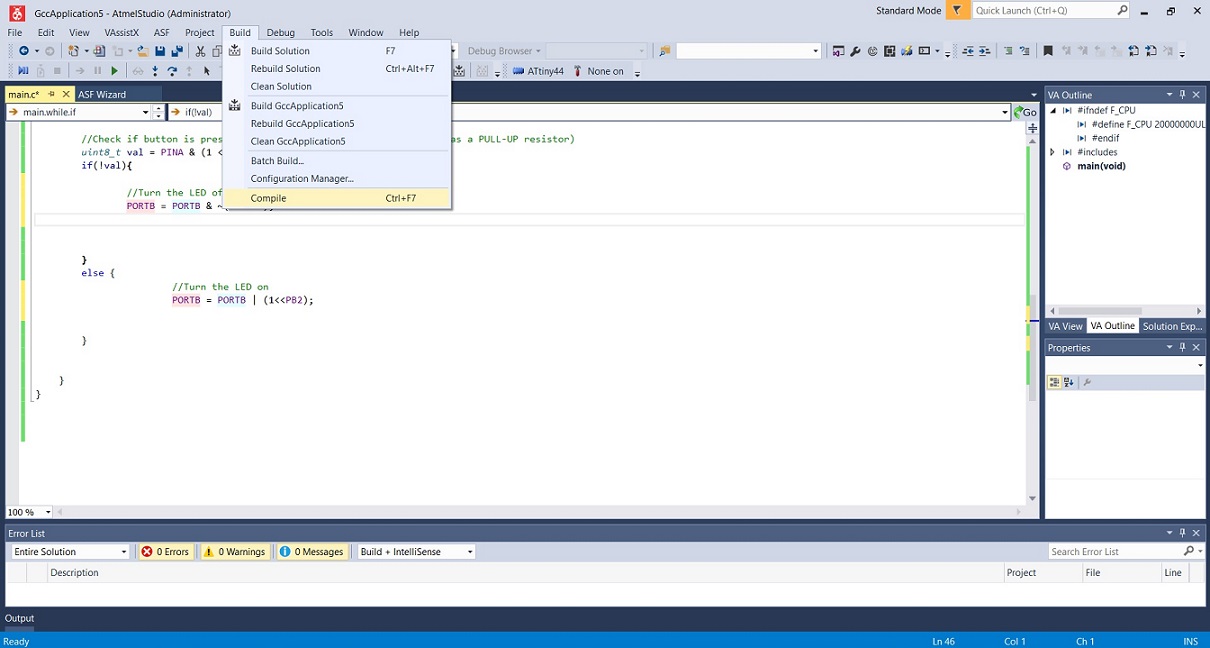Click the comment selection toolbar icon

point(1008,51)
